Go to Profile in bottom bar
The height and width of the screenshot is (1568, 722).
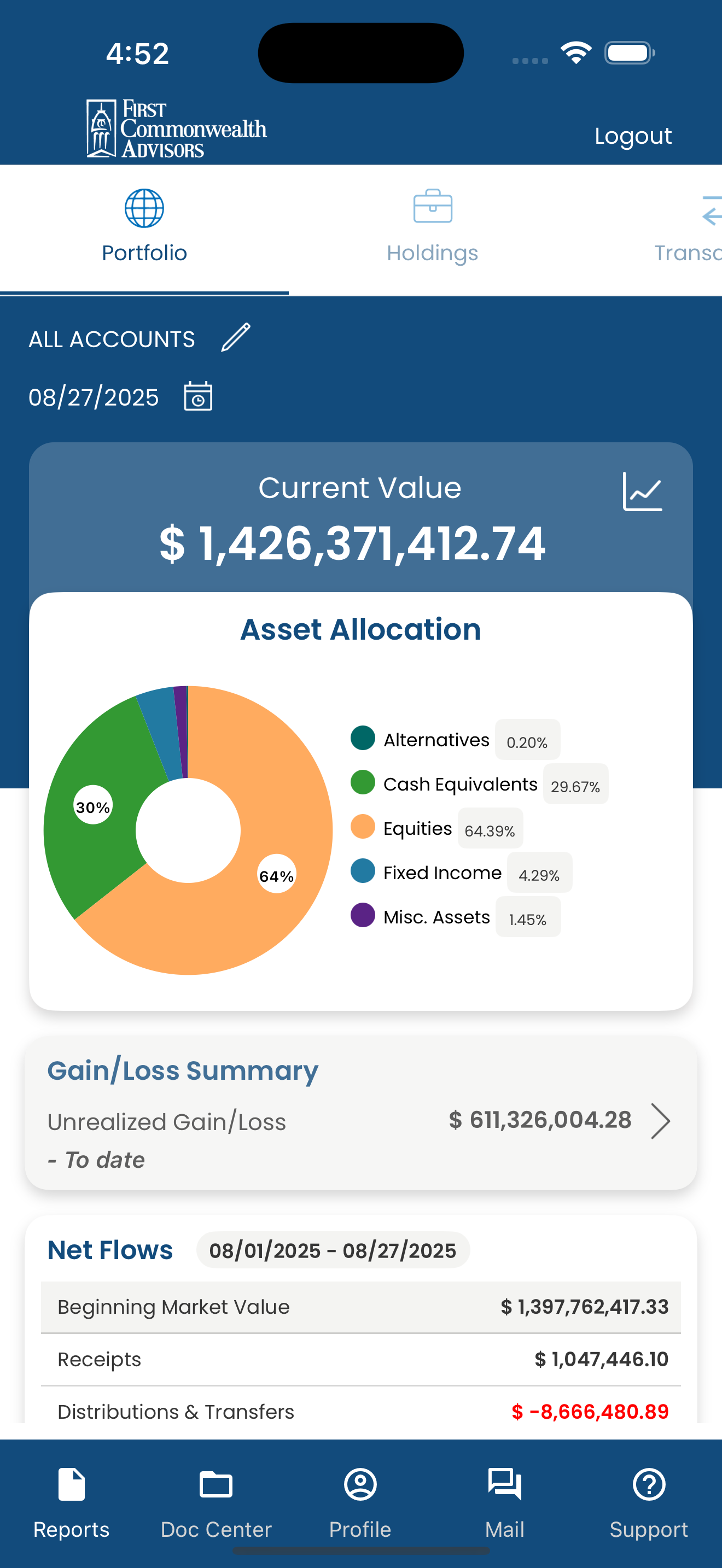[360, 1502]
